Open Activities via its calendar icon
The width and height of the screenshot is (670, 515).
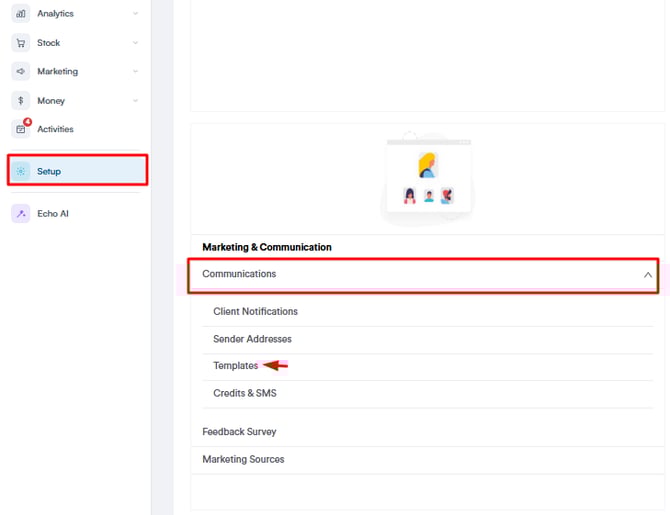click(x=20, y=130)
